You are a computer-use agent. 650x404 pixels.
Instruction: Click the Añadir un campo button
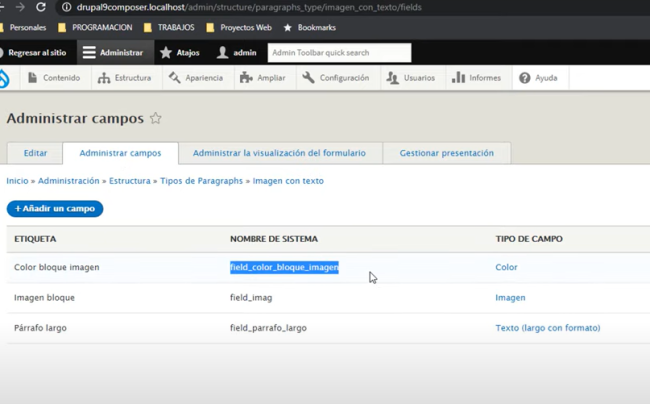tap(55, 208)
